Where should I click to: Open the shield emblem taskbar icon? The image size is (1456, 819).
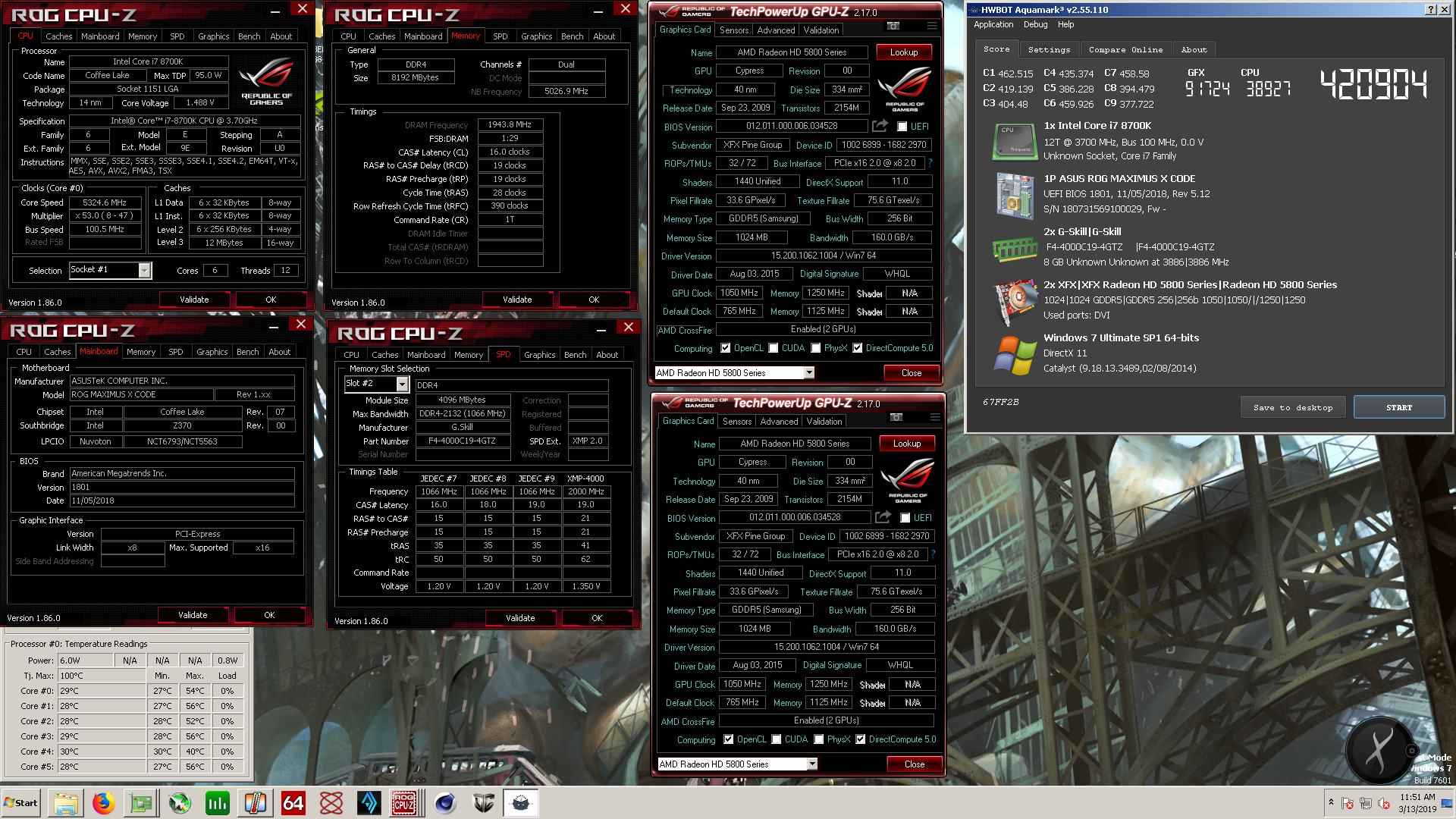pyautogui.click(x=483, y=803)
